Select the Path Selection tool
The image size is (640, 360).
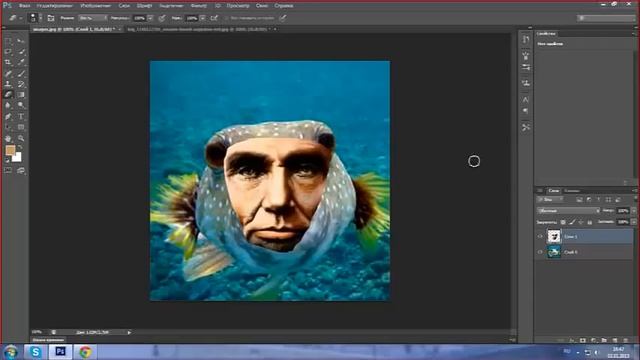pyautogui.click(x=8, y=127)
